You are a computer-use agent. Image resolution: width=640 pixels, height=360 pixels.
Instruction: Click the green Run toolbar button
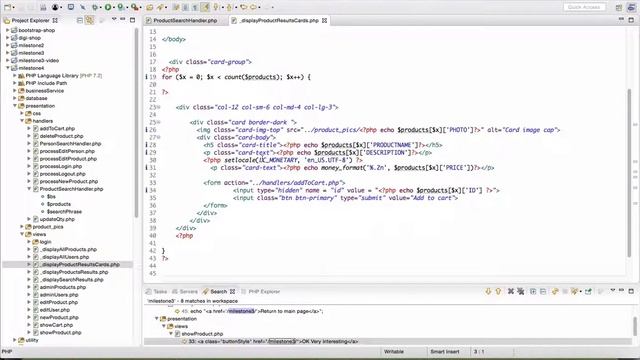tap(108, 7)
